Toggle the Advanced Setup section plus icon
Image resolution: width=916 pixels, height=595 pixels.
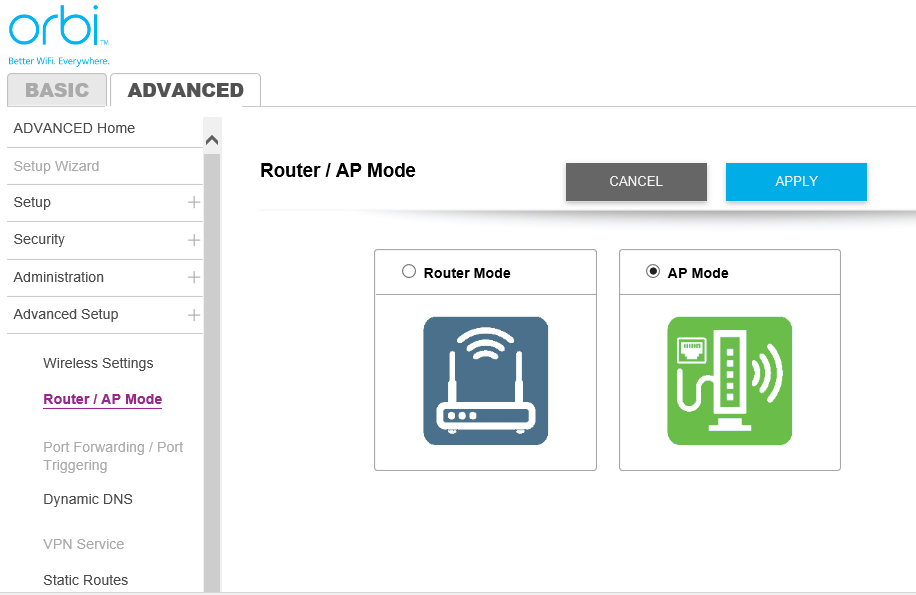click(194, 315)
